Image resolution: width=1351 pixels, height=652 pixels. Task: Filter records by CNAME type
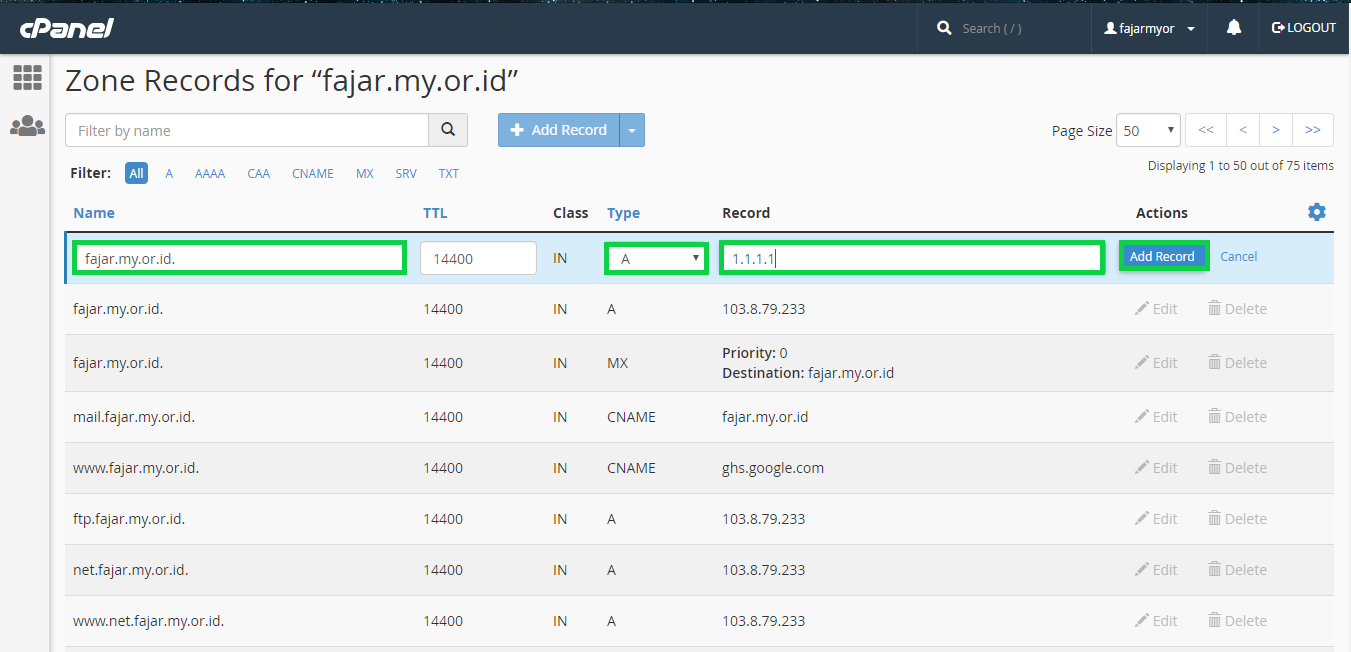pos(312,173)
